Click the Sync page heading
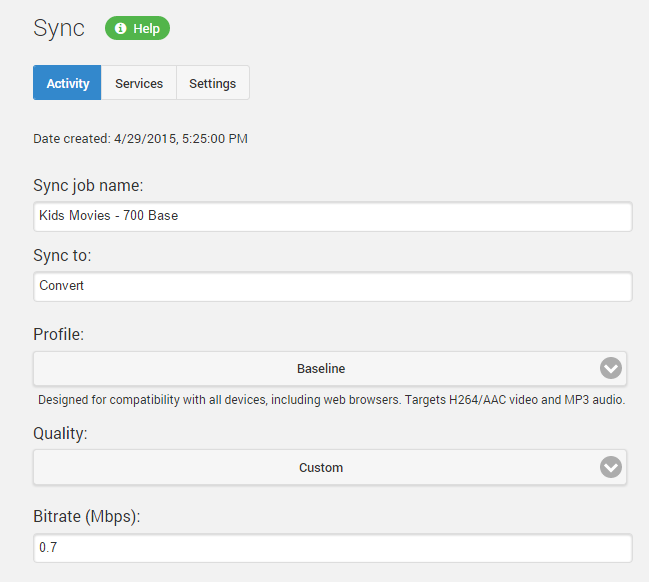 [x=59, y=28]
